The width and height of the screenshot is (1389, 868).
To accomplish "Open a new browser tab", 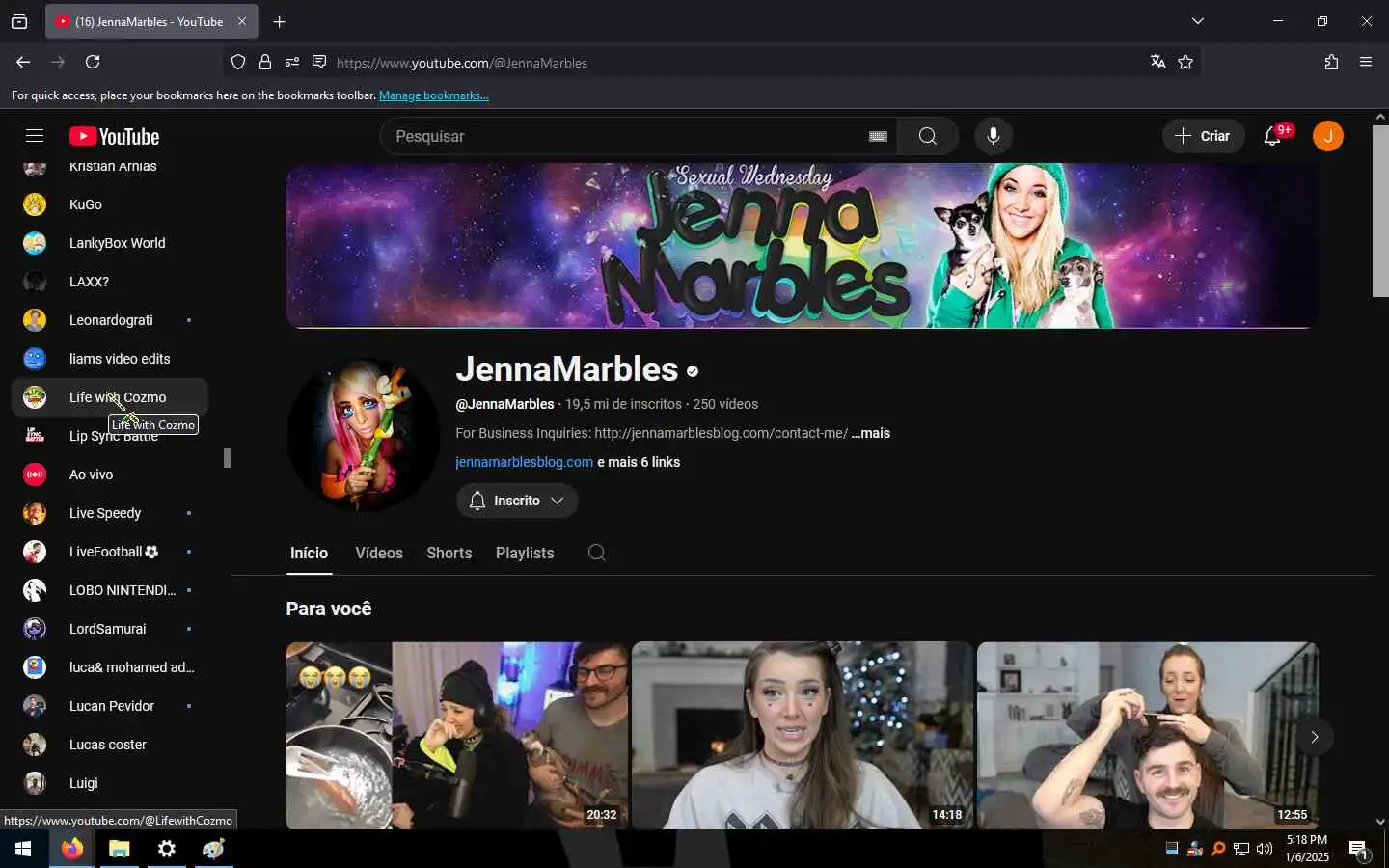I will click(279, 21).
